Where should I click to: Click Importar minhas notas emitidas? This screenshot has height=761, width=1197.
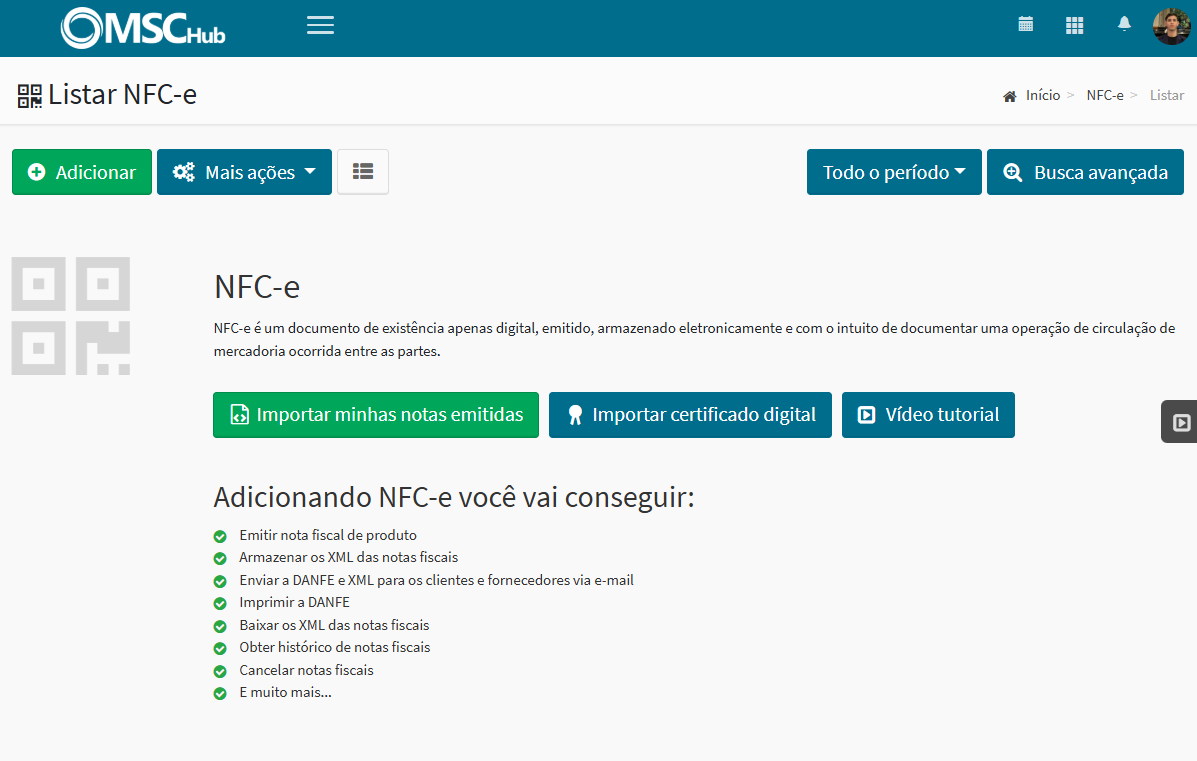pos(375,414)
